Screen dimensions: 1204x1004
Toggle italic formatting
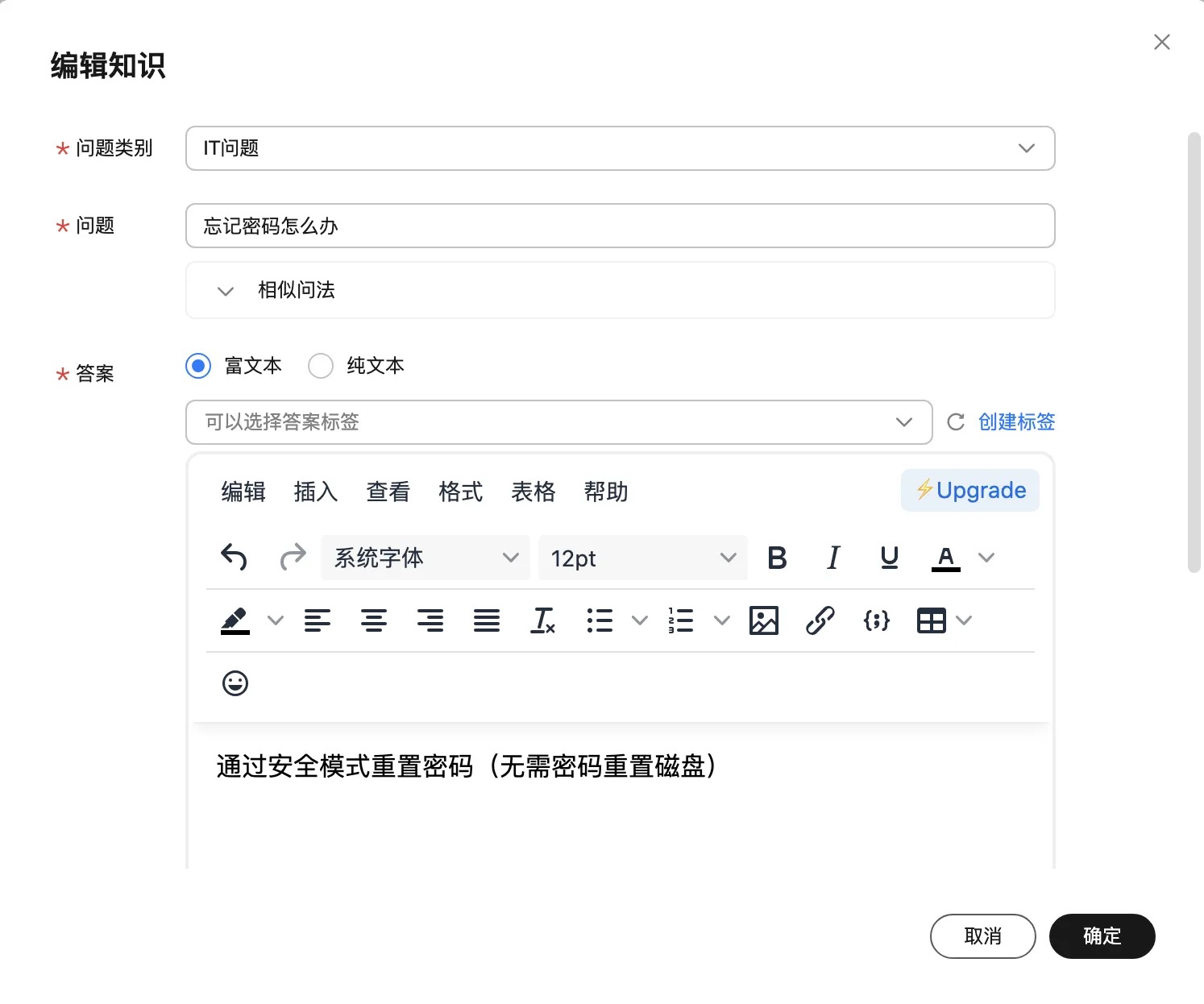pyautogui.click(x=833, y=558)
